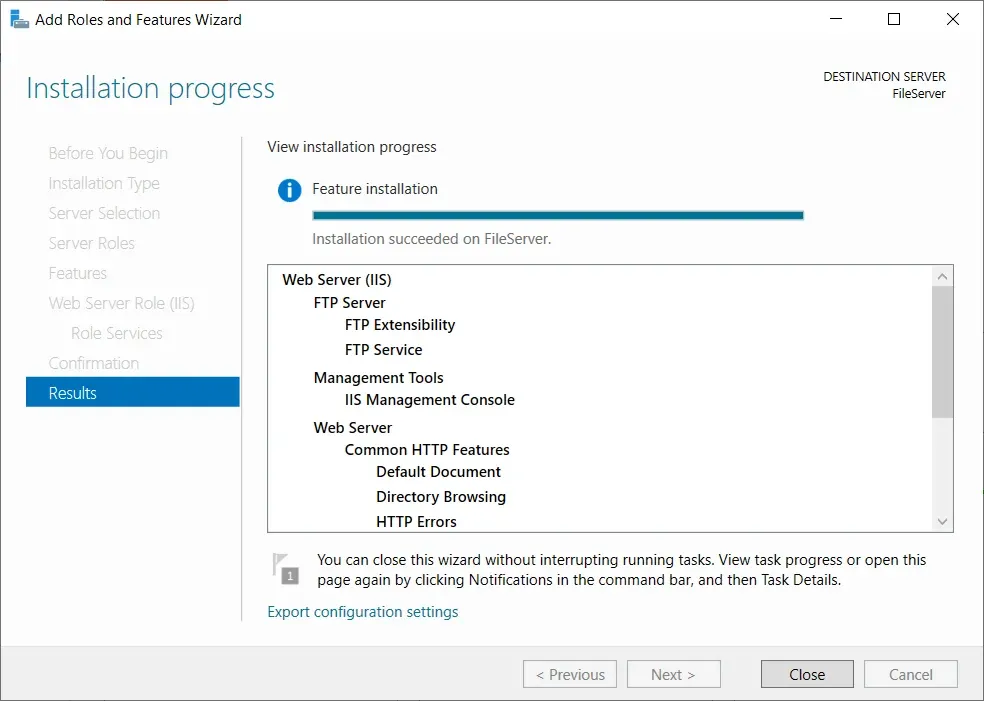Click the wizard app icon in title bar

pos(19,19)
